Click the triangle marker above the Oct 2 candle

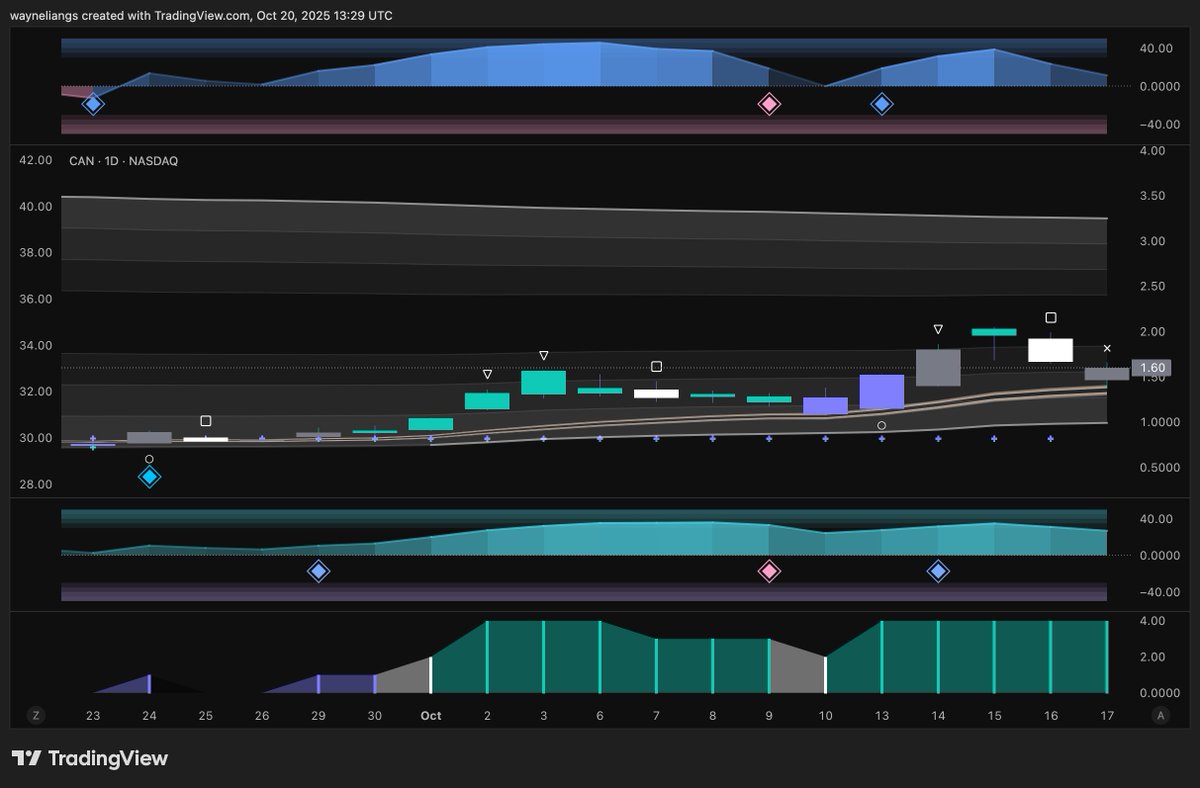pos(487,374)
